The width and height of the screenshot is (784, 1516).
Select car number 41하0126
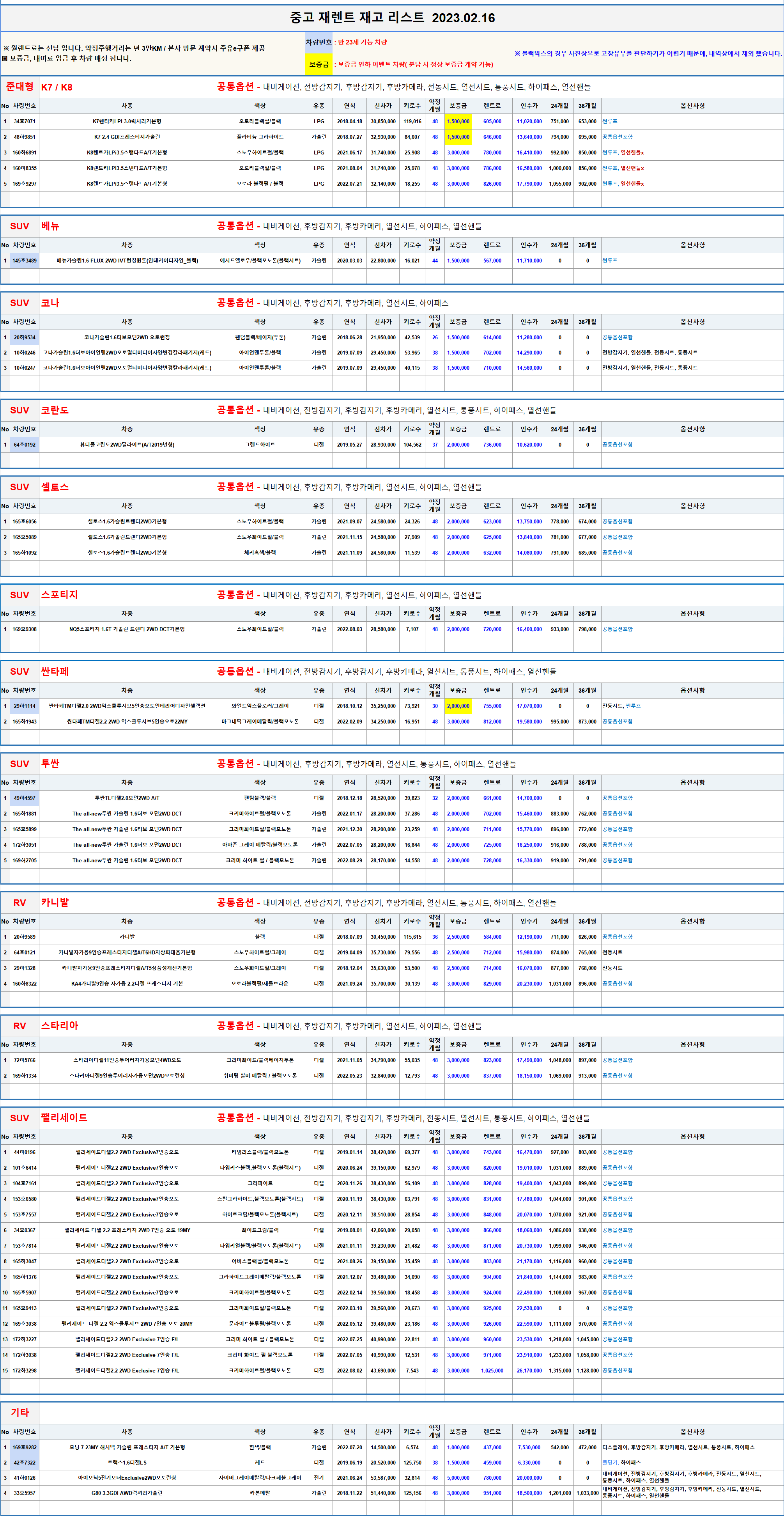coord(24,1478)
